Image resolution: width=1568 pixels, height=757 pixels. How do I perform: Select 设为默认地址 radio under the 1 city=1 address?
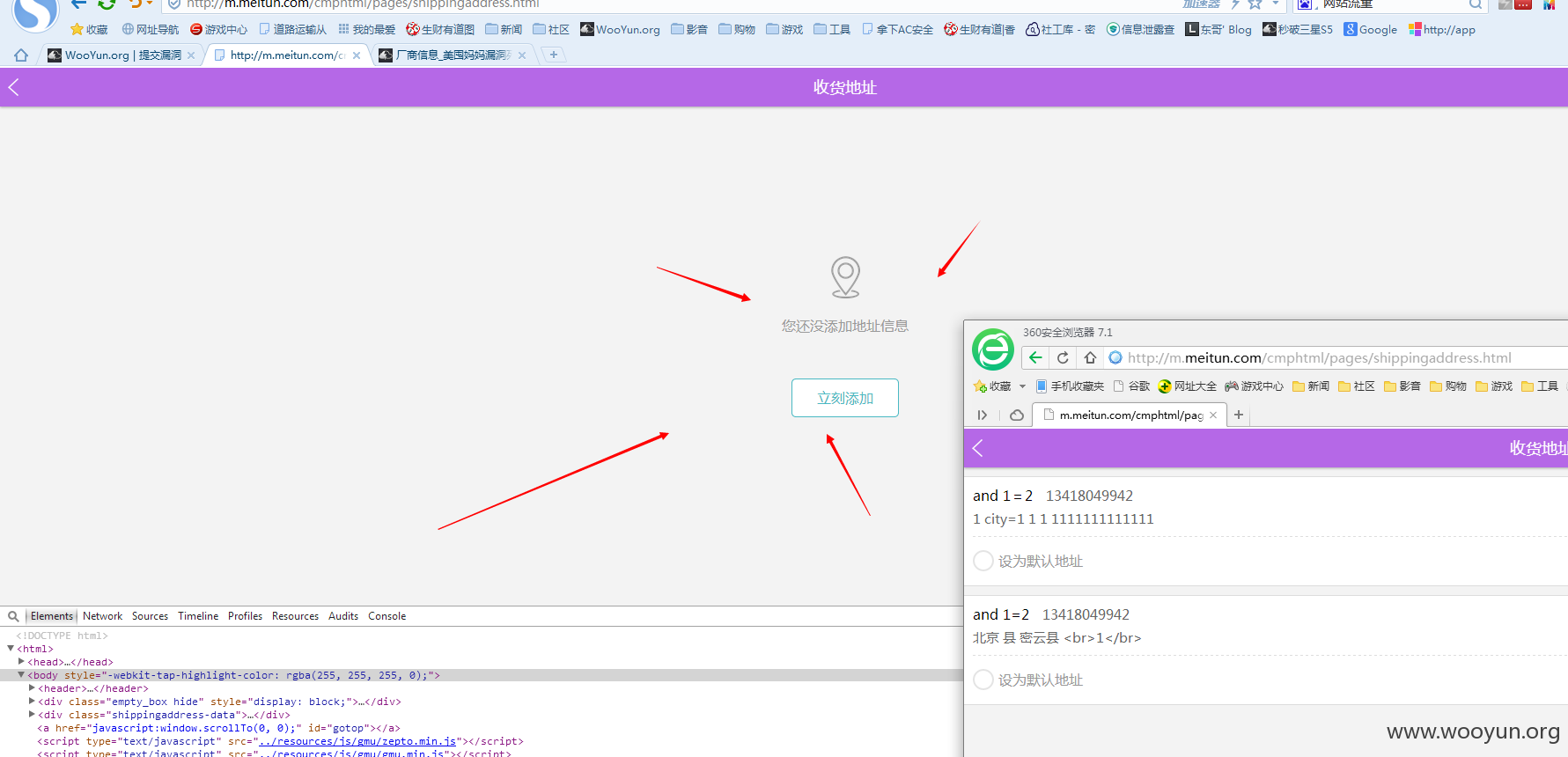pos(983,561)
